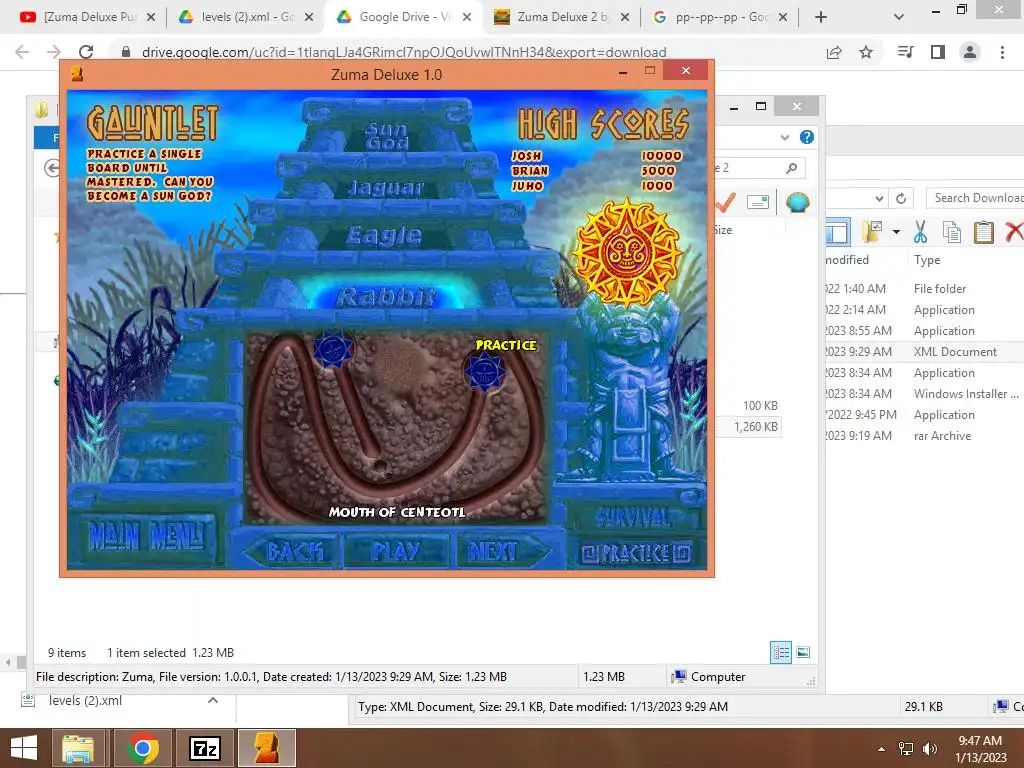Select the rar Archive row
This screenshot has height=768, width=1024.
(x=924, y=436)
